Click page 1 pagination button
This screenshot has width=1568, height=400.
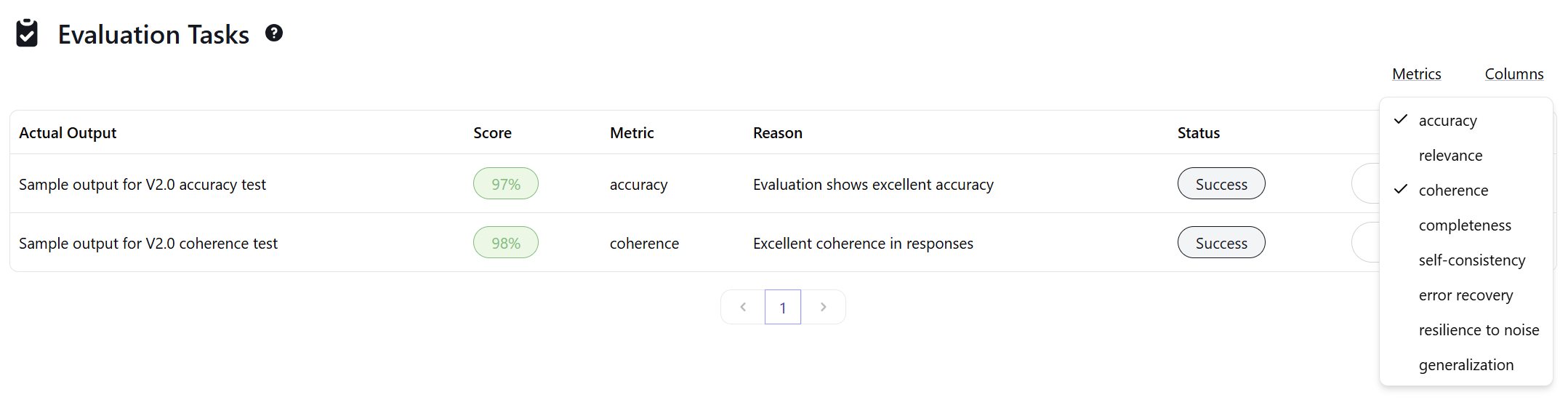point(782,307)
